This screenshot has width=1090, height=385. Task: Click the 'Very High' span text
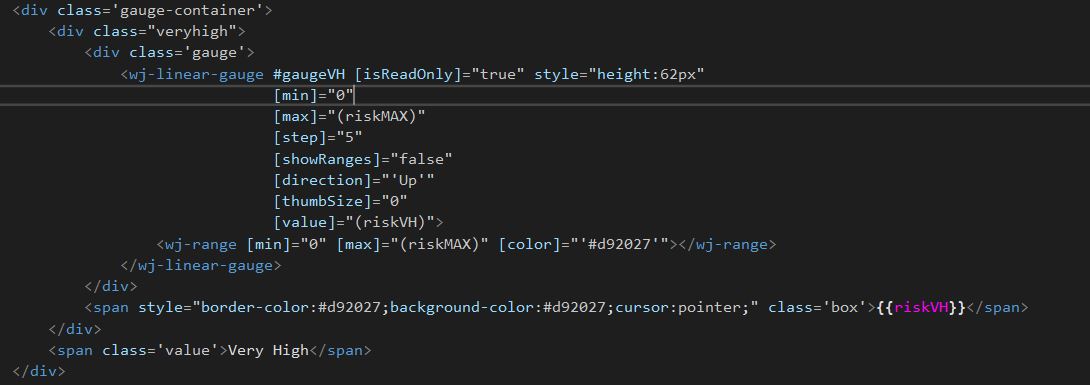pyautogui.click(x=268, y=350)
